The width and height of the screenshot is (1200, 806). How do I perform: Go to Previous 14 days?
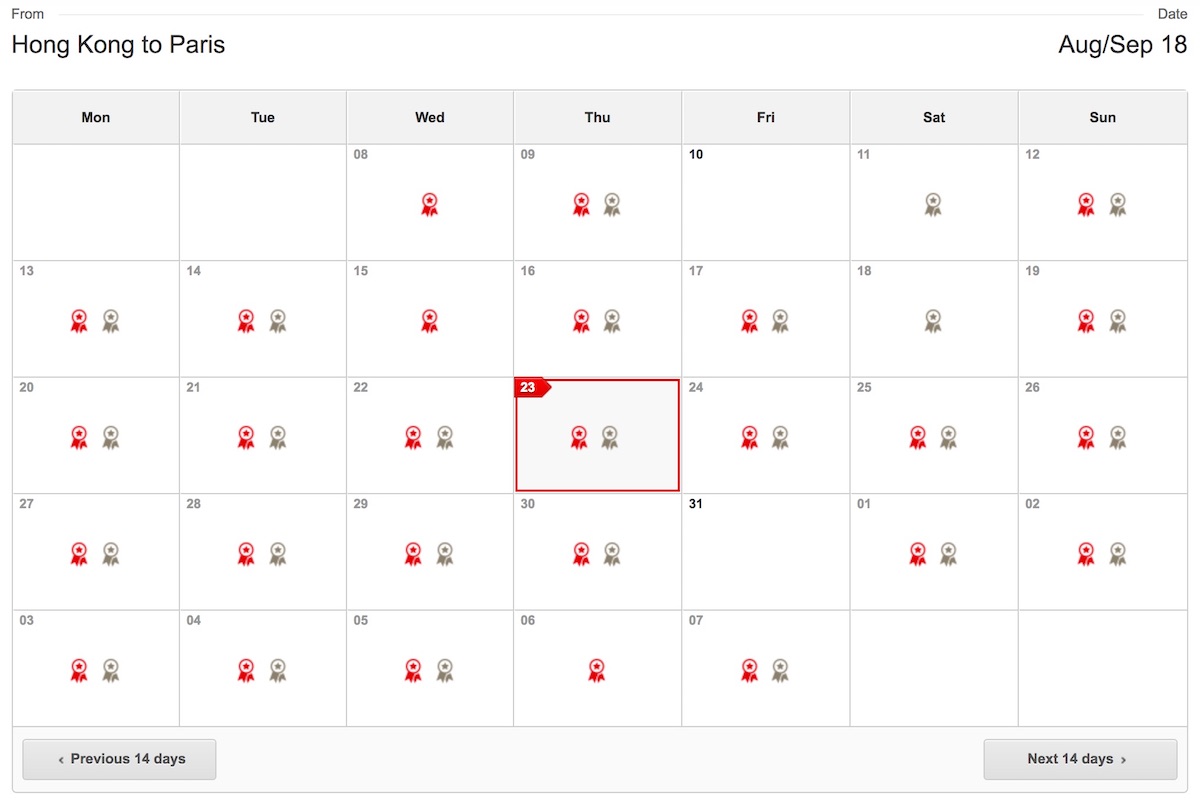pyautogui.click(x=119, y=759)
